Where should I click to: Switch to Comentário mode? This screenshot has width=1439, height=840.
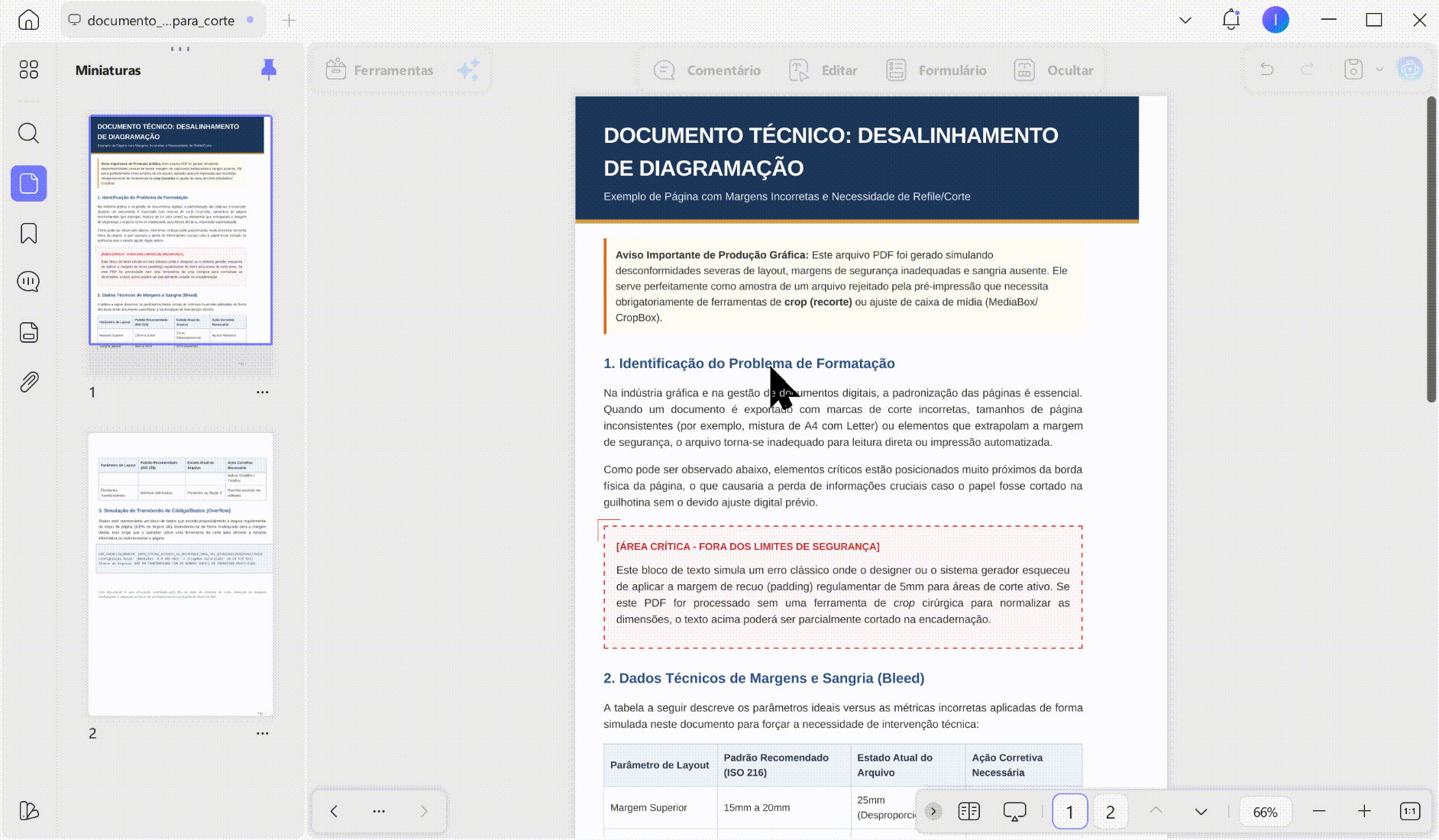pyautogui.click(x=707, y=70)
